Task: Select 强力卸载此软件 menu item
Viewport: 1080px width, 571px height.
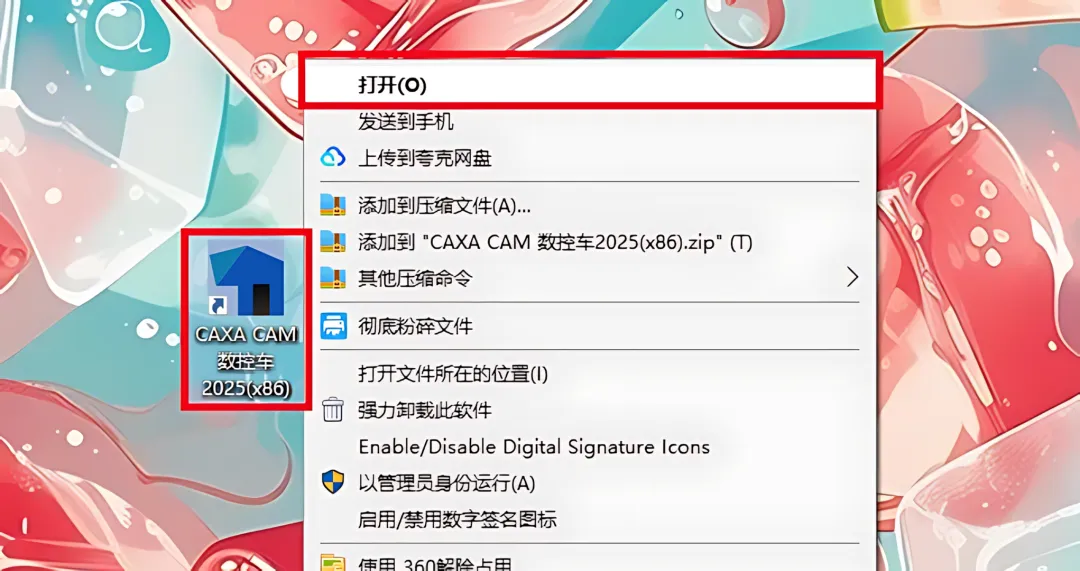Action: (x=591, y=411)
